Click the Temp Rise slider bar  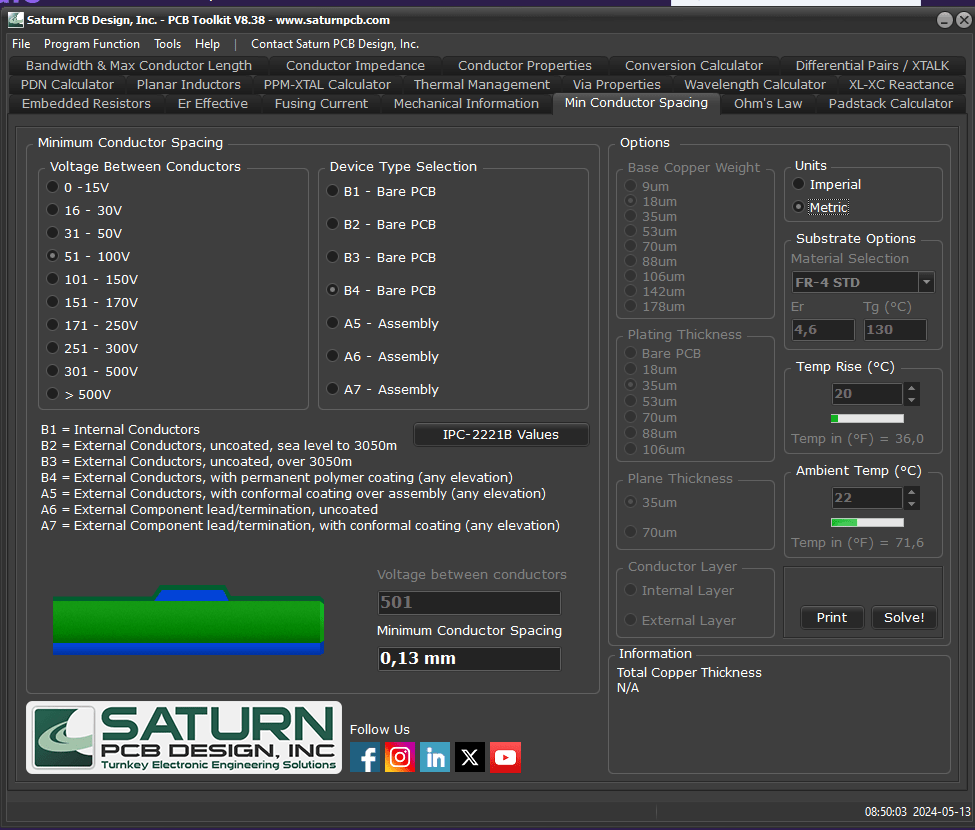coord(867,418)
